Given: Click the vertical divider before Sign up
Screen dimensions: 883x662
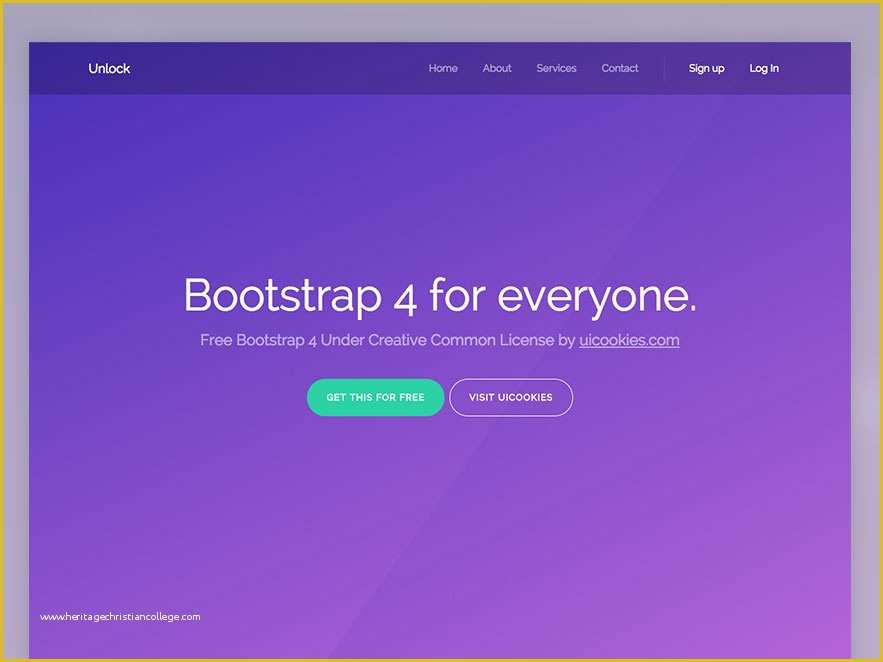Looking at the screenshot, I should [x=664, y=68].
